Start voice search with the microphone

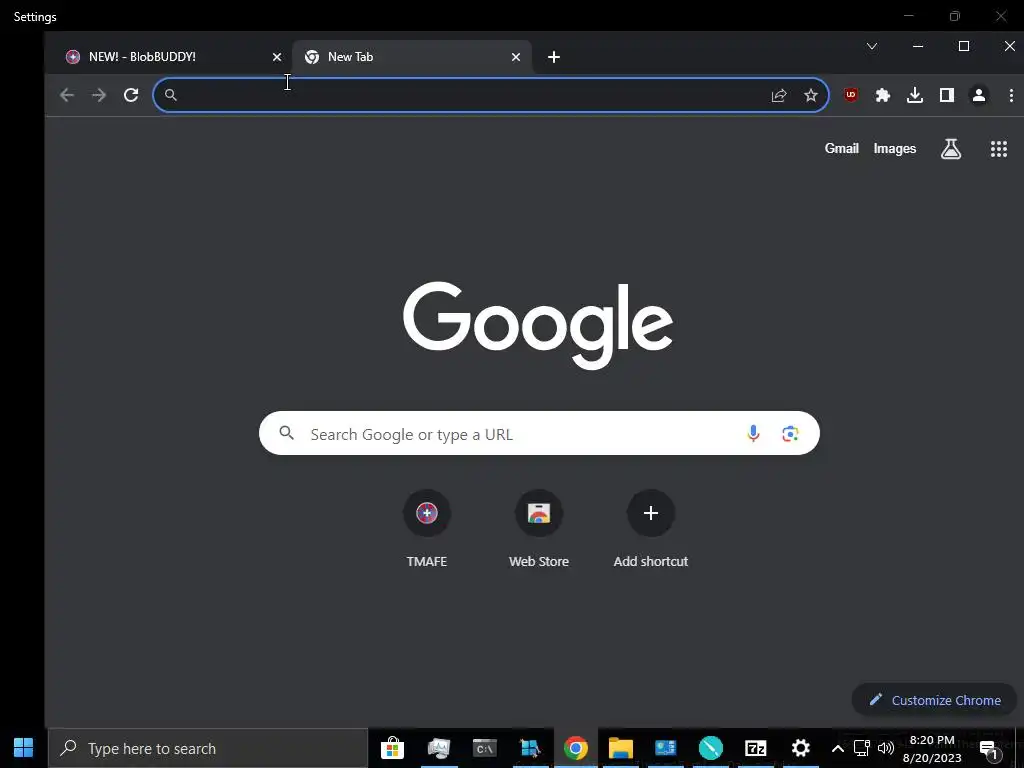pyautogui.click(x=753, y=433)
